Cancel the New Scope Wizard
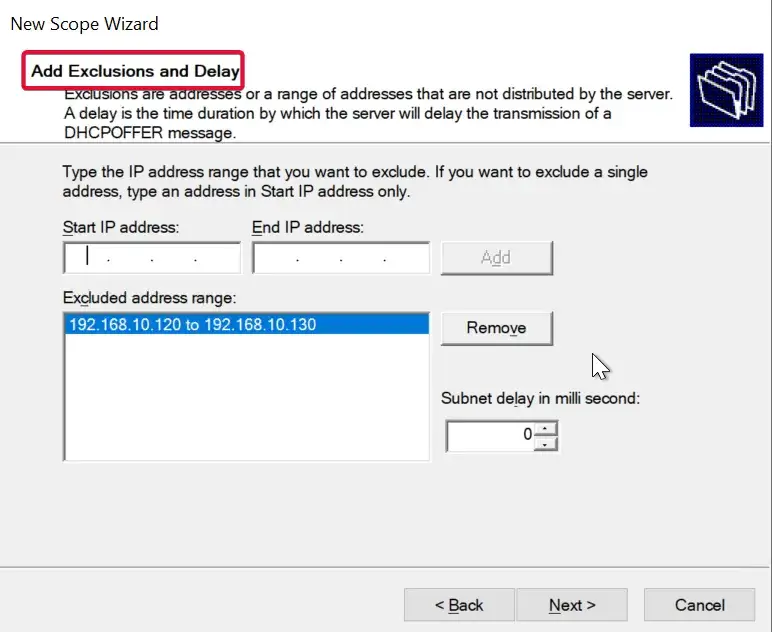Screen dimensions: 773x632 pyautogui.click(x=699, y=605)
